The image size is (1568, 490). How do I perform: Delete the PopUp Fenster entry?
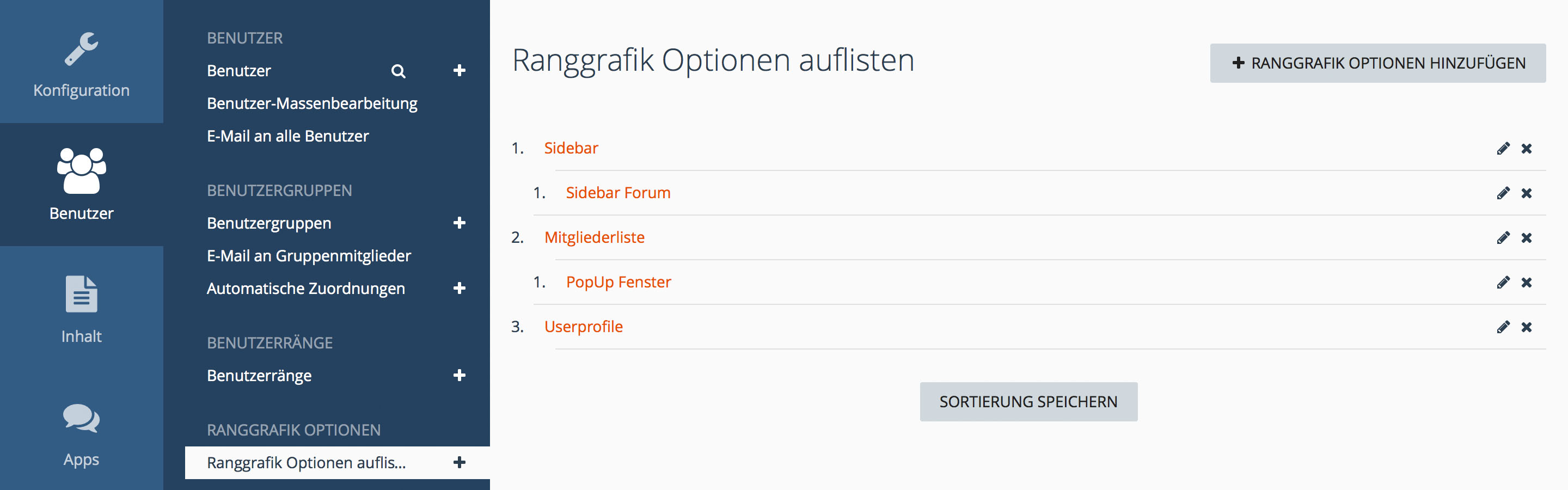tap(1527, 283)
